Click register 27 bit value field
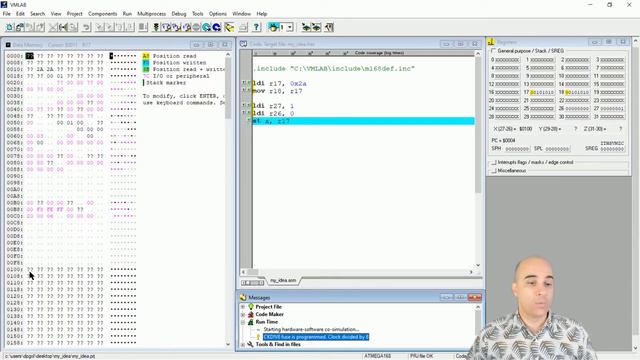The image size is (640, 360). (612, 109)
